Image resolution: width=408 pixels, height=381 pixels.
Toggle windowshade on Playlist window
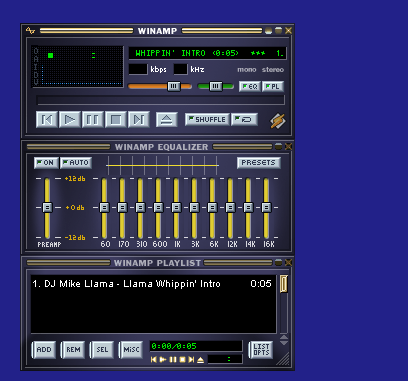coord(278,262)
